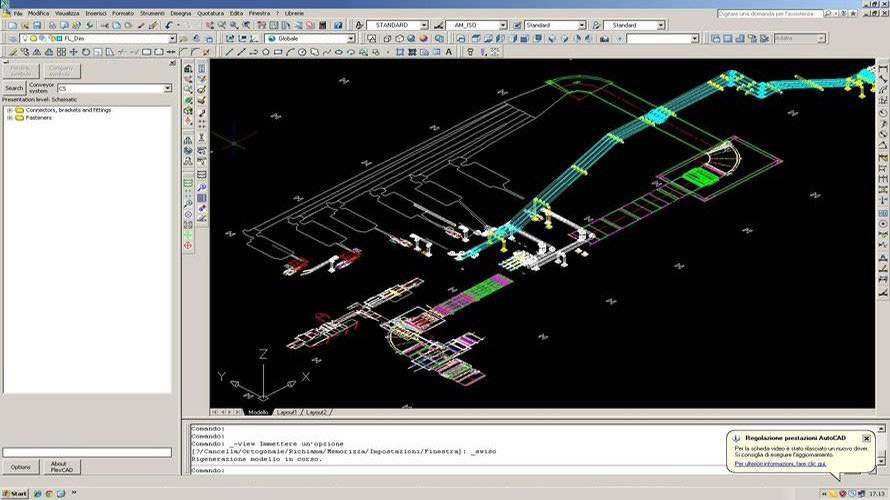
Task: Switch to the Modello tab
Action: pyautogui.click(x=258, y=412)
